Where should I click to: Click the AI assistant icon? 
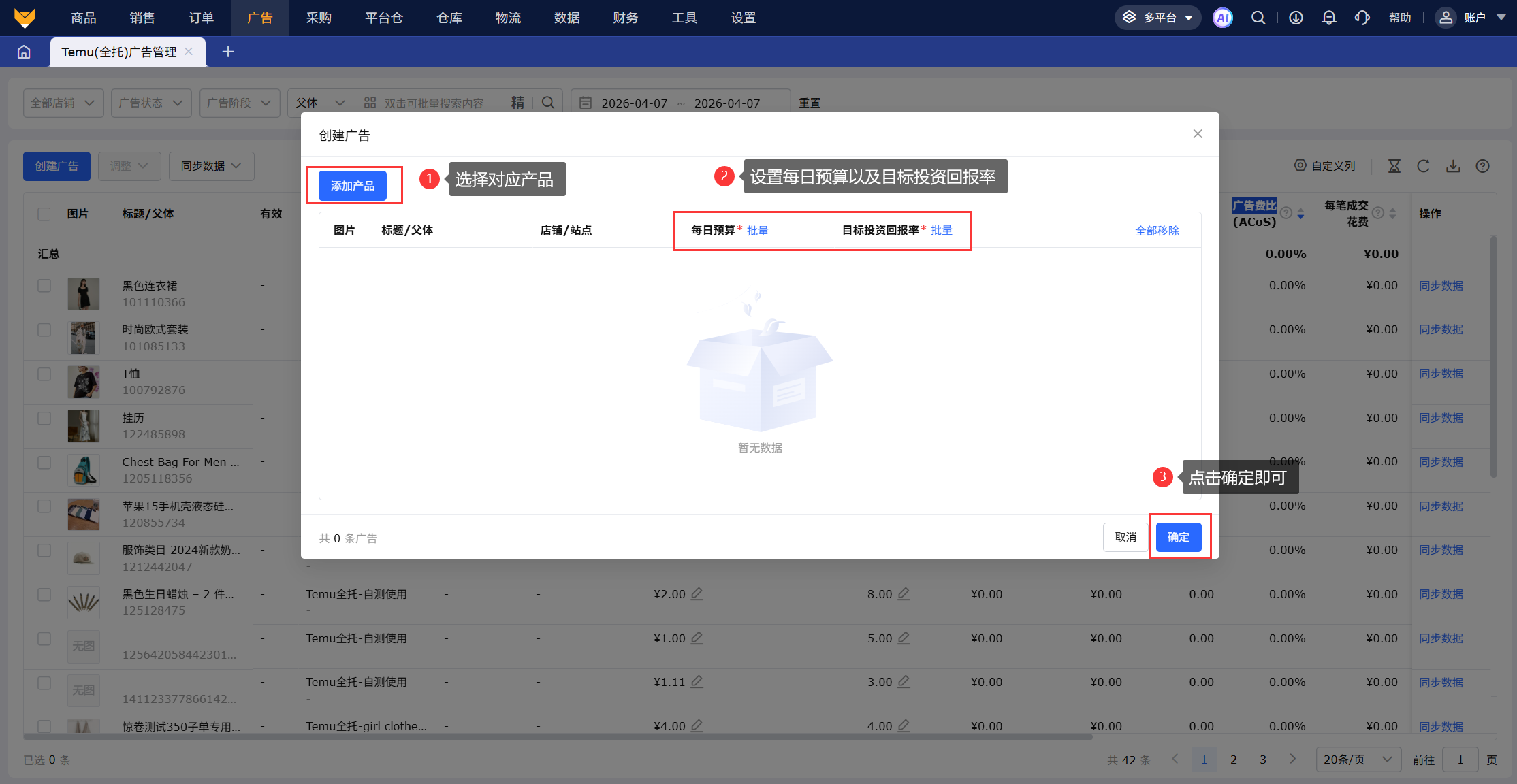(x=1222, y=18)
